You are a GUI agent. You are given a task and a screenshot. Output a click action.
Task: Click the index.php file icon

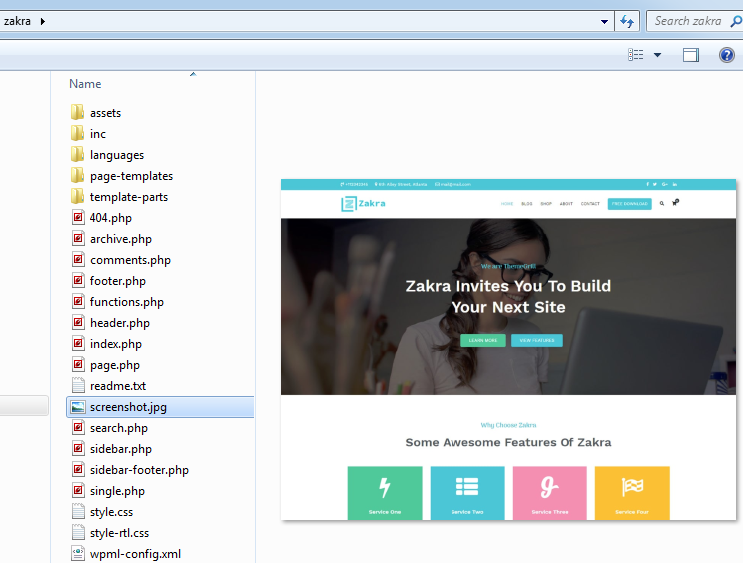[78, 344]
